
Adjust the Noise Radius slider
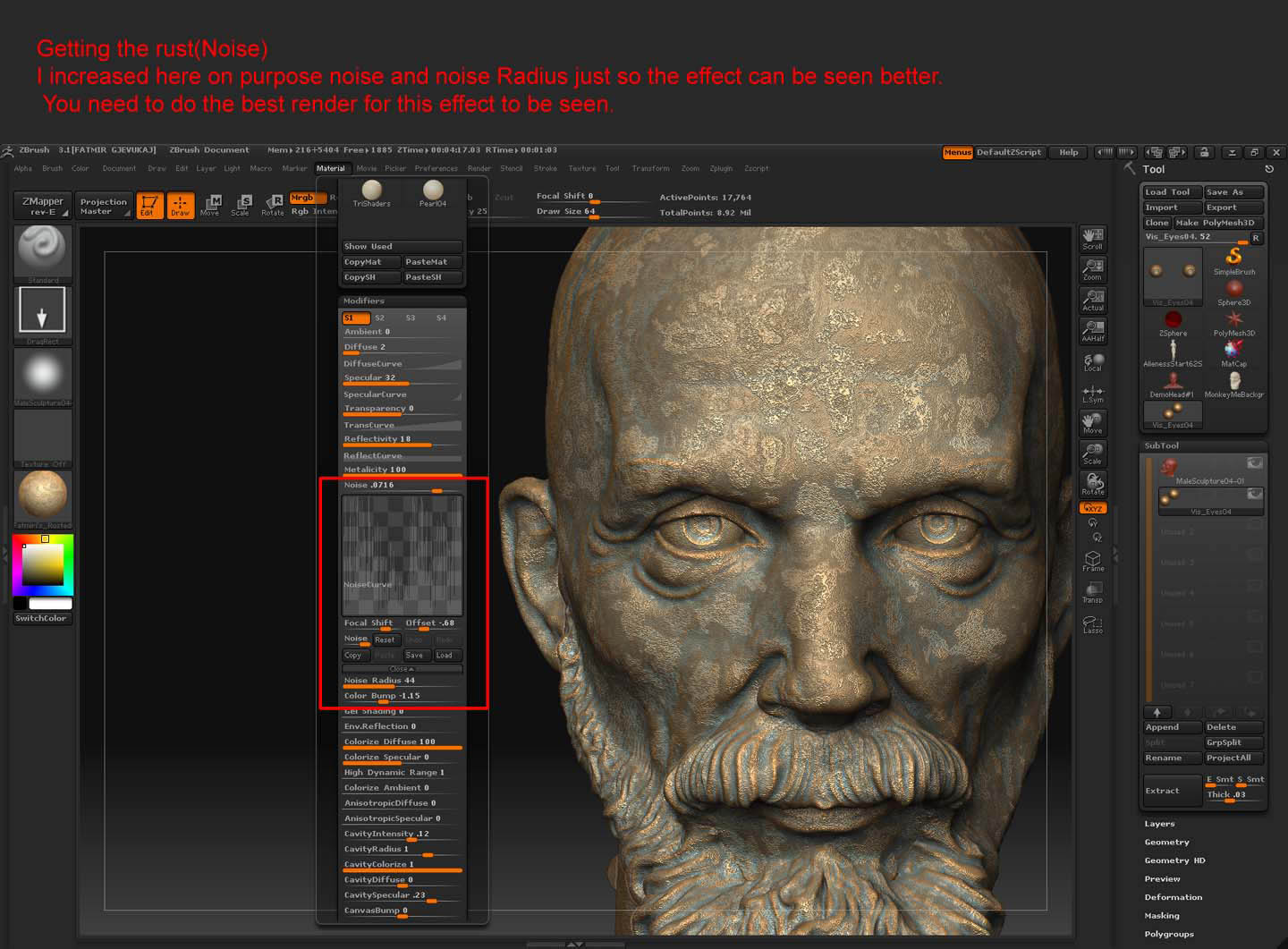402,681
